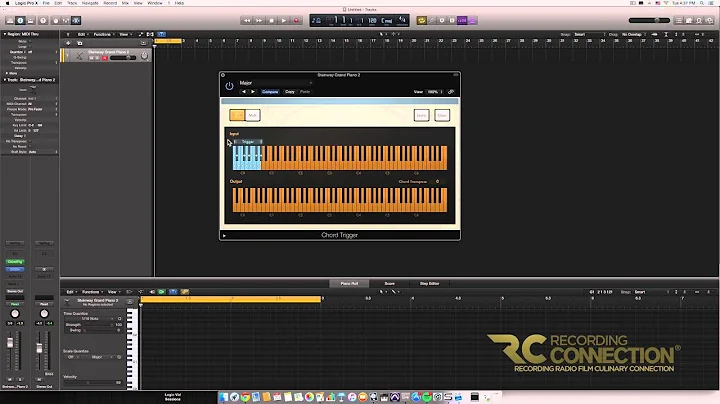
Task: Open the Piano Roll Functions menu
Action: point(92,292)
